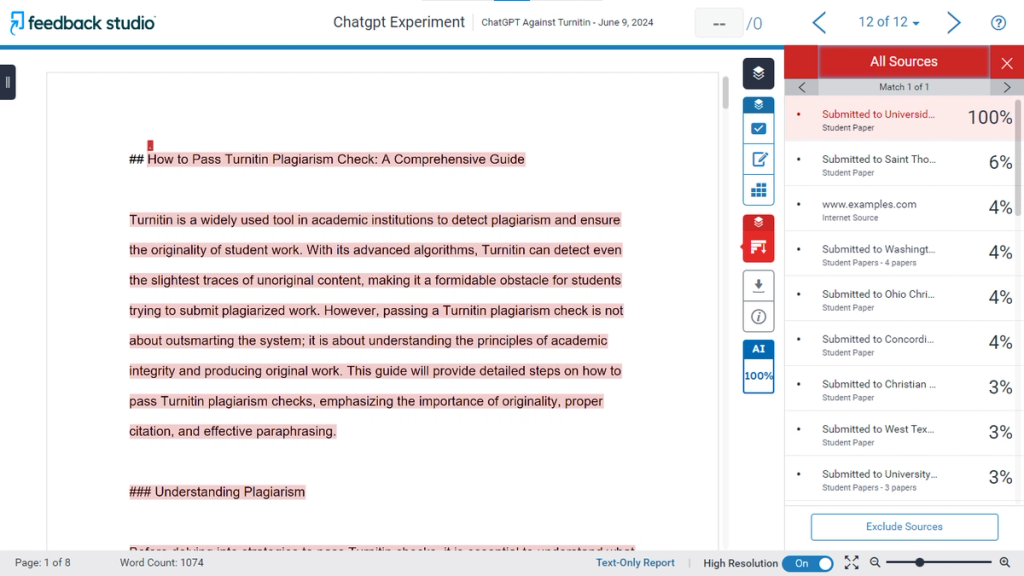This screenshot has width=1024, height=576.
Task: Click the feedback studio logo
Action: click(82, 21)
